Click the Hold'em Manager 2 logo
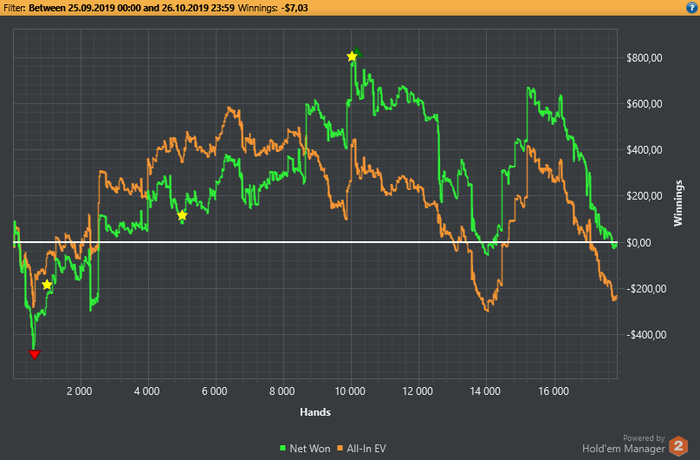Screen dimensions: 700x460 coord(678,446)
